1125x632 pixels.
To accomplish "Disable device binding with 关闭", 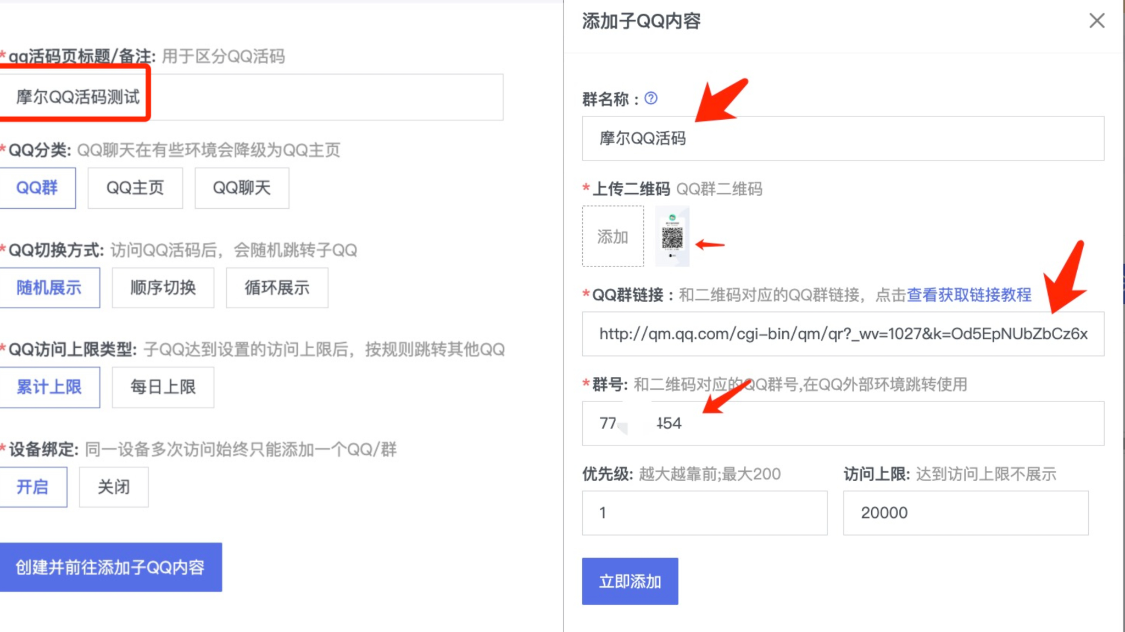I will [x=113, y=487].
